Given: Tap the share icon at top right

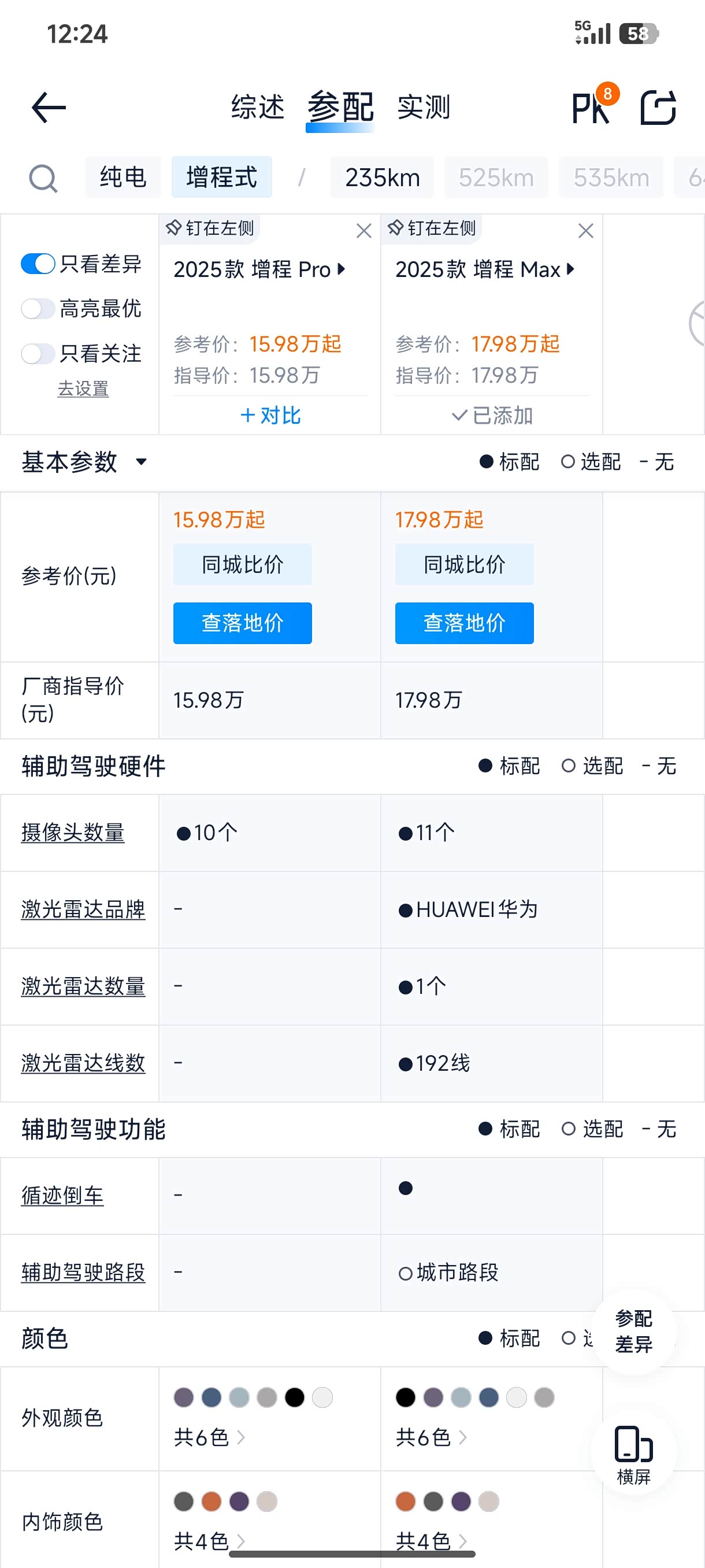Looking at the screenshot, I should (x=658, y=108).
